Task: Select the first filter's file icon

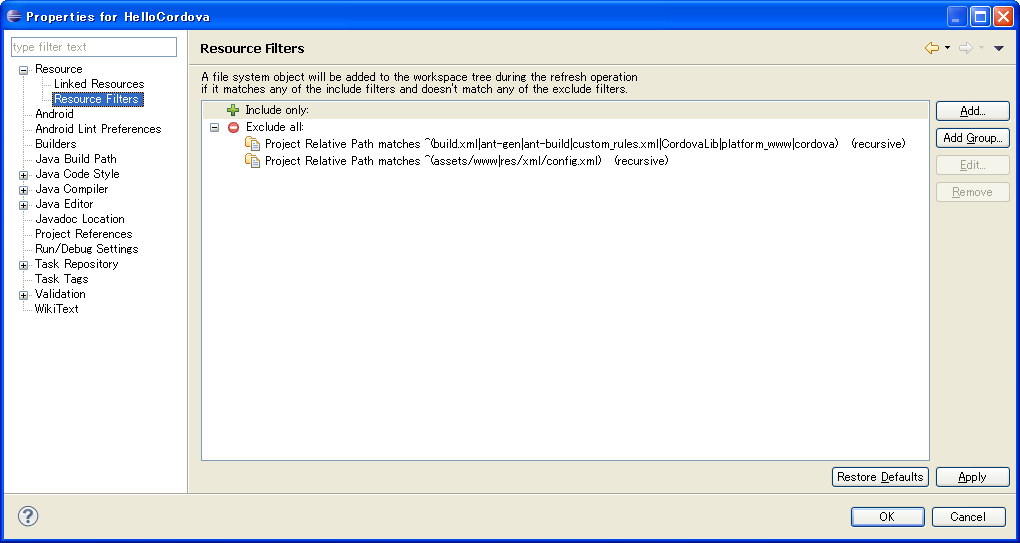Action: 252,144
